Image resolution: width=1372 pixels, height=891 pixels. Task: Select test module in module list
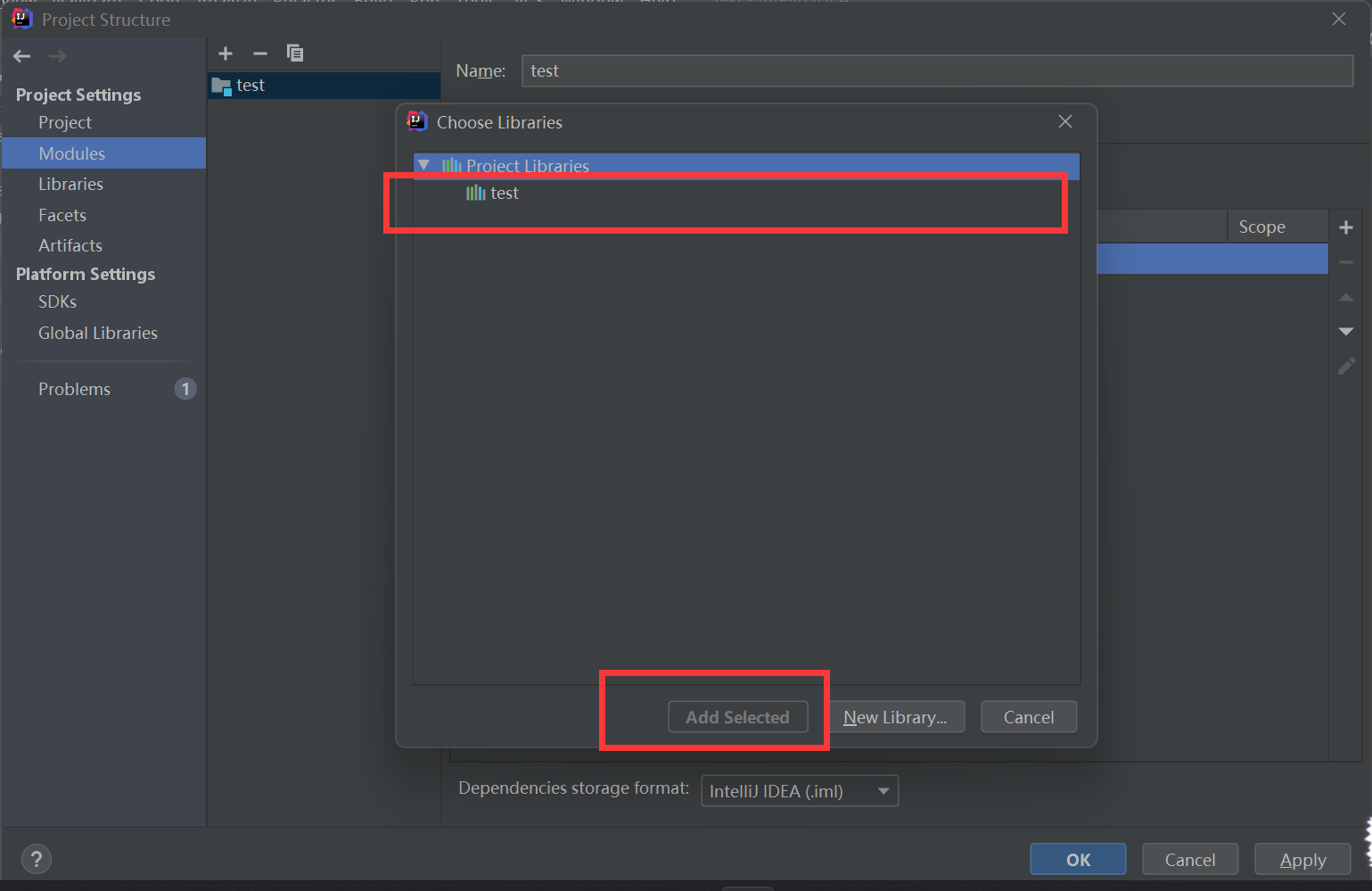325,86
